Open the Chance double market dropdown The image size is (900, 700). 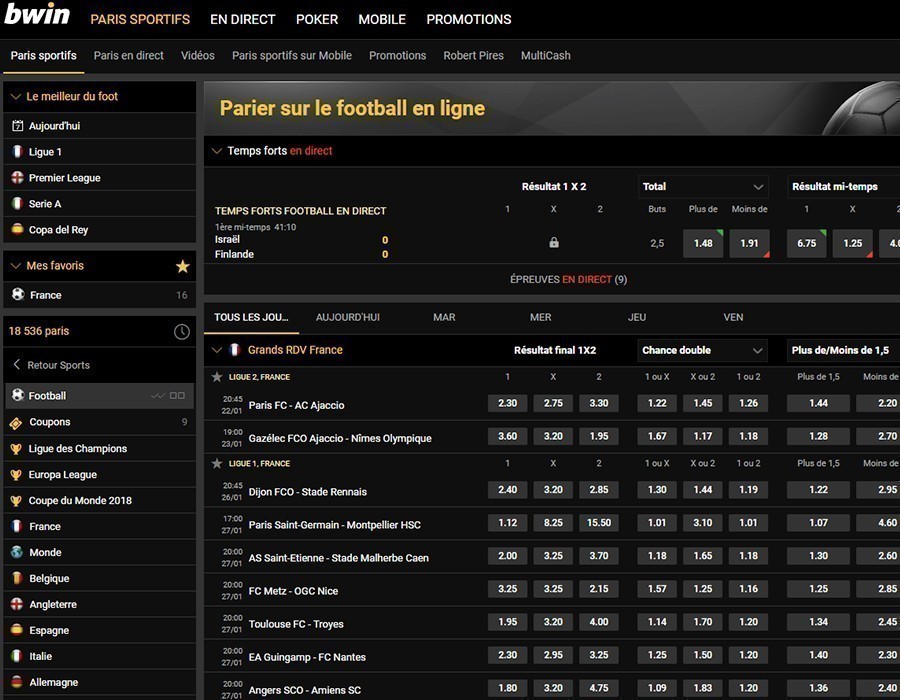pyautogui.click(x=703, y=350)
